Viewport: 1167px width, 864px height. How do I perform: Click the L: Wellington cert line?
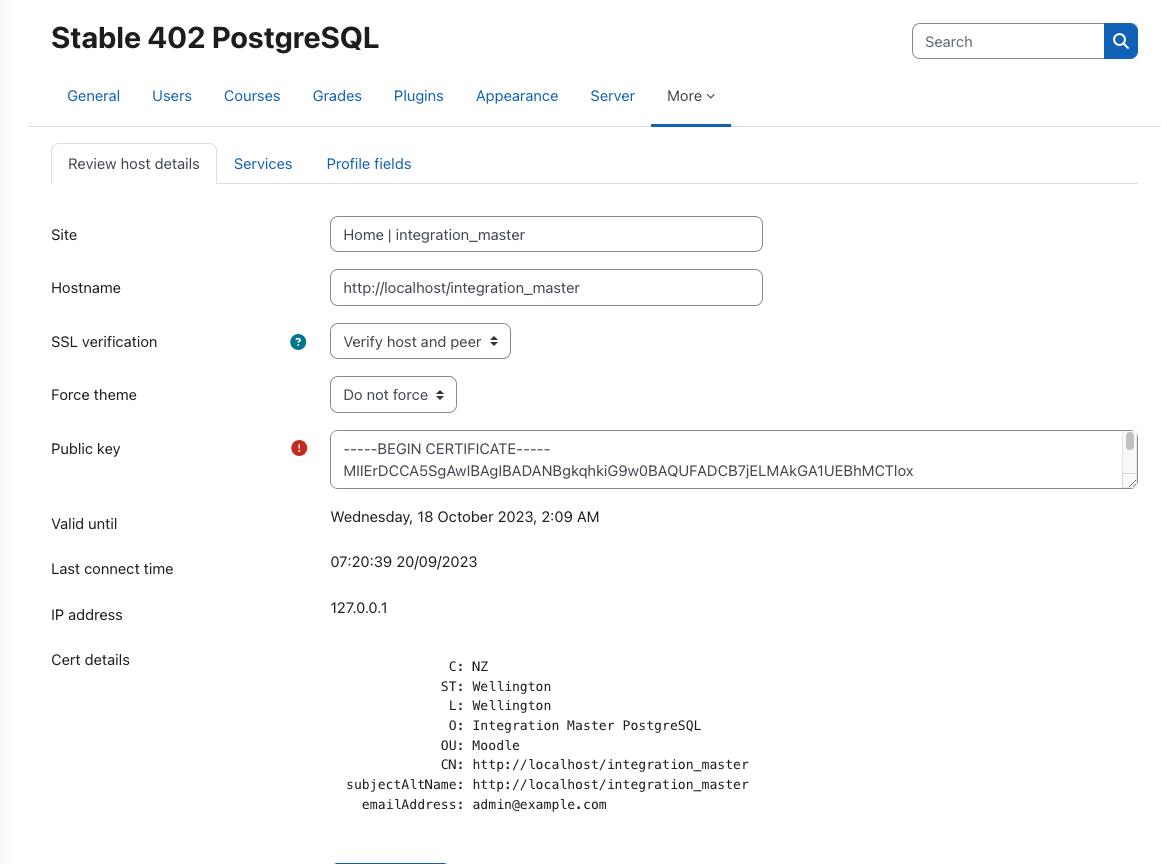pyautogui.click(x=499, y=705)
